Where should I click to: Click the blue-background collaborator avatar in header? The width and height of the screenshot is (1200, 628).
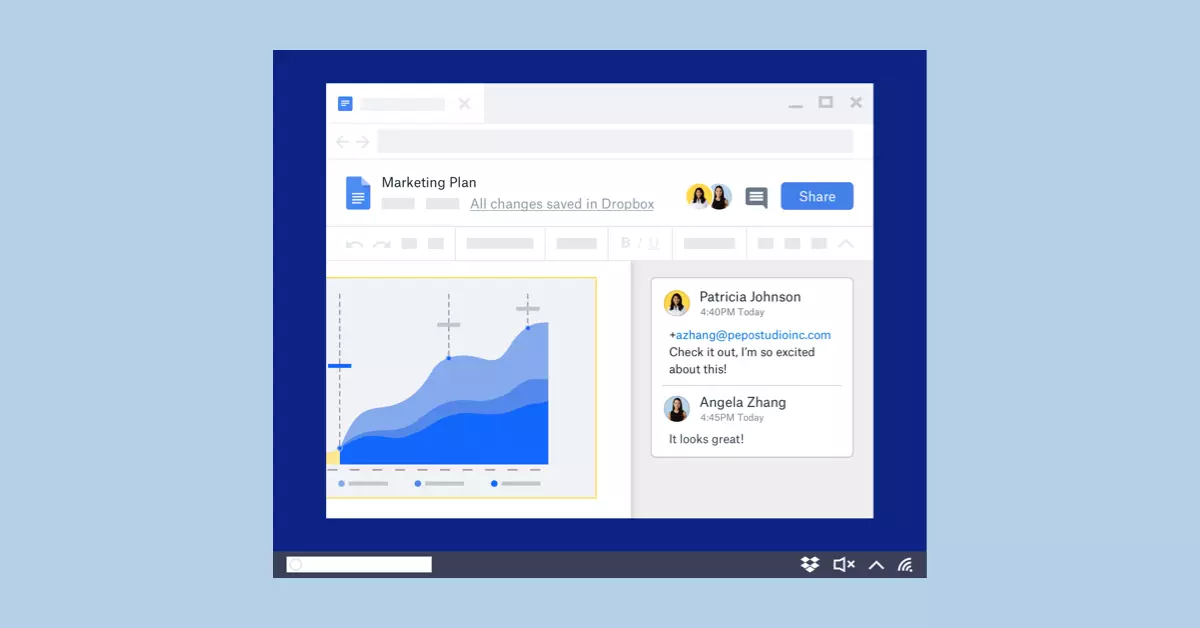click(720, 196)
